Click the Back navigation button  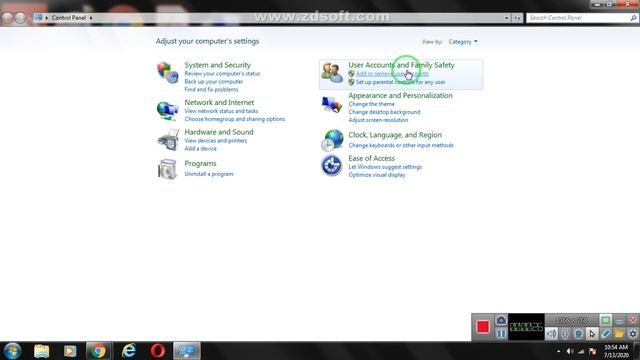pyautogui.click(x=7, y=18)
